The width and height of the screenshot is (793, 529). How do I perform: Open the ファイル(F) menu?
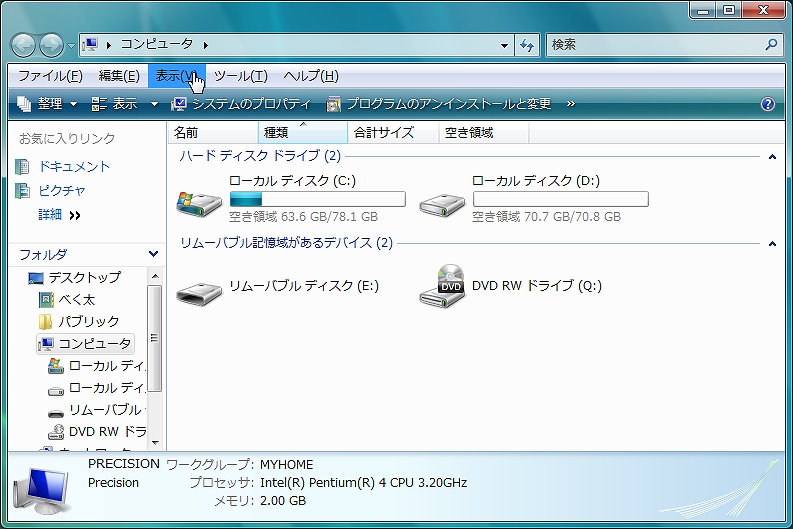50,76
